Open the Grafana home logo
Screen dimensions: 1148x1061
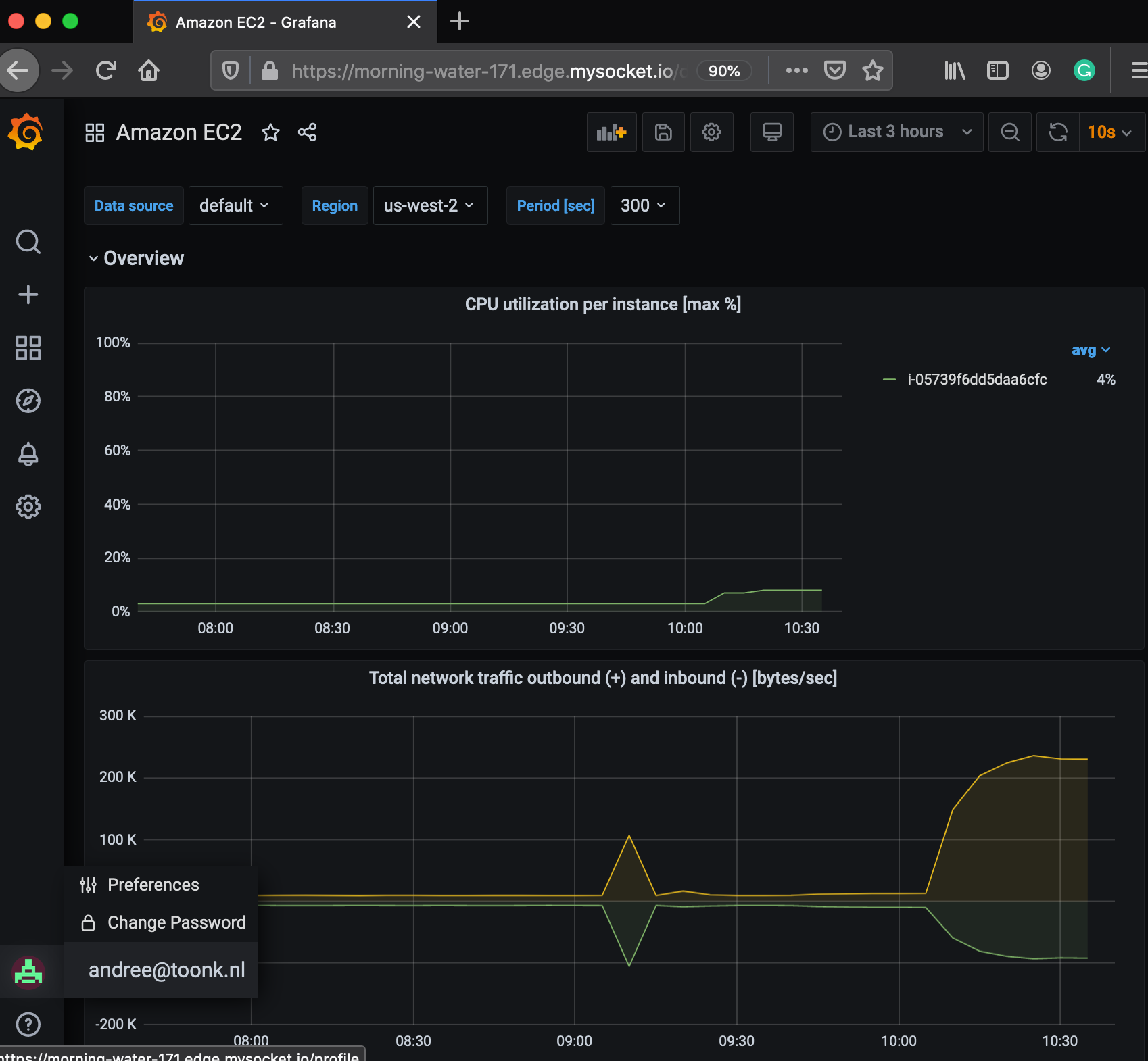coord(26,132)
